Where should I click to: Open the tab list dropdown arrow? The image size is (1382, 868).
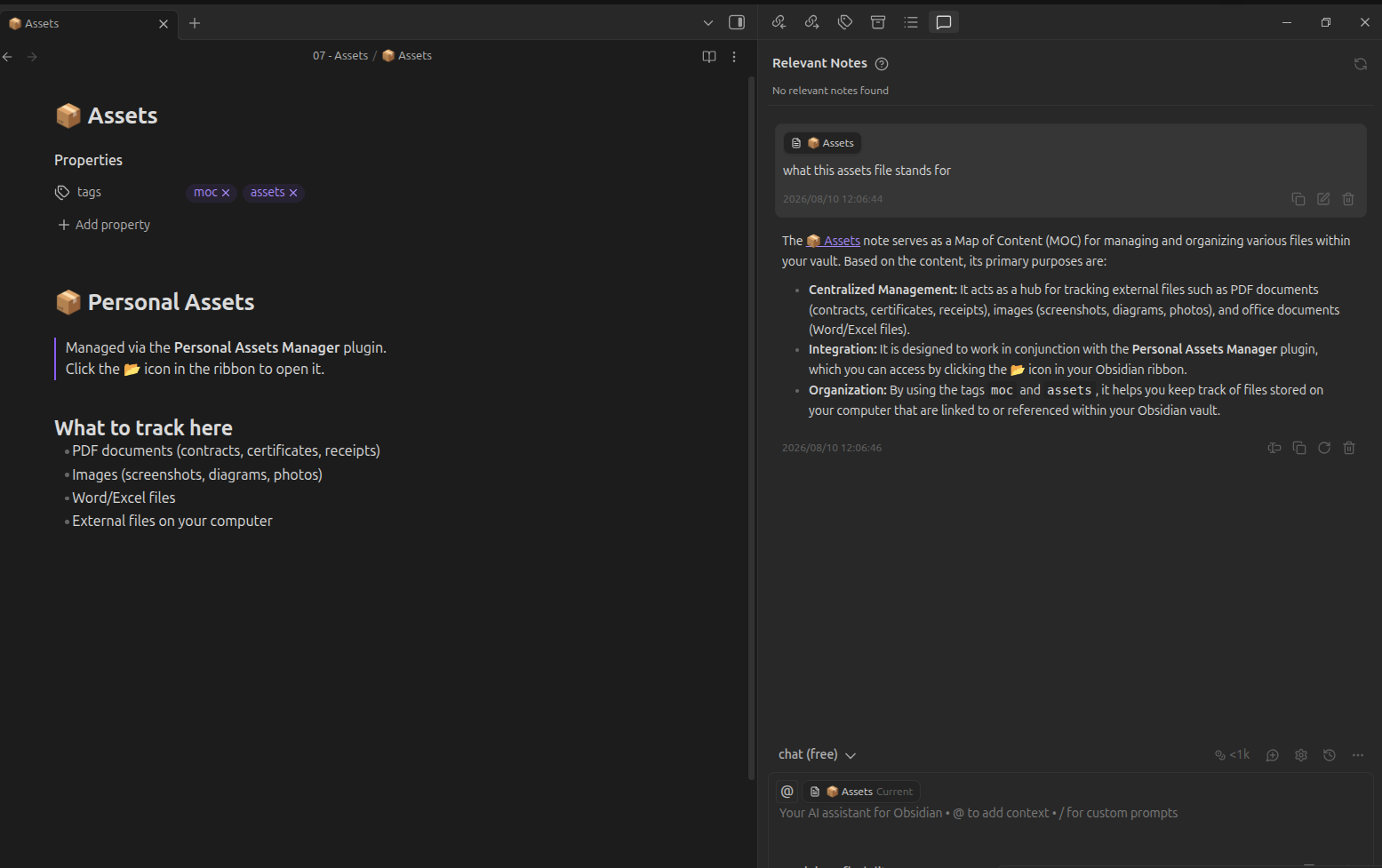[708, 23]
